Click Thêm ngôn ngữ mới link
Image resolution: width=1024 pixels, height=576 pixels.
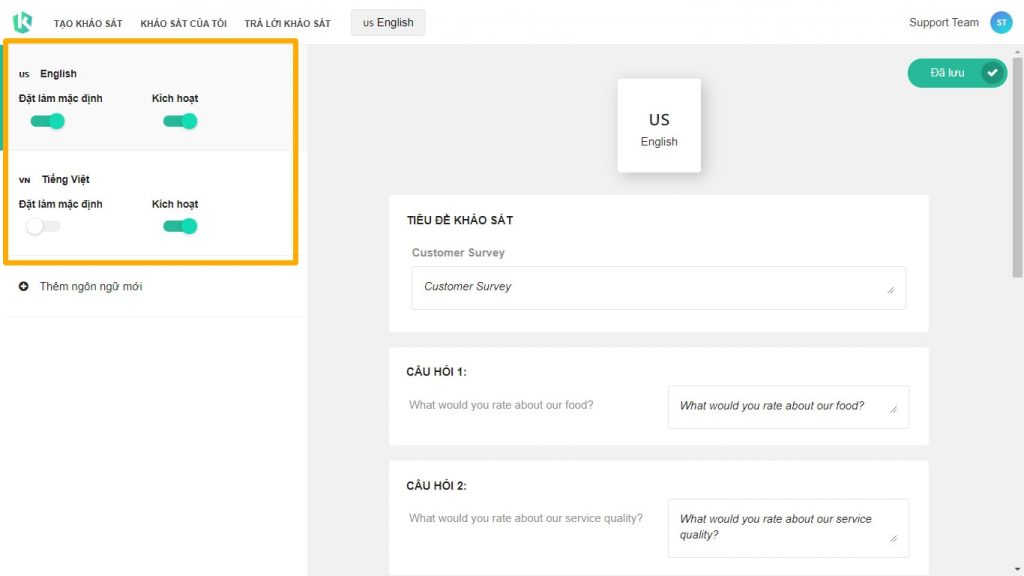point(91,286)
